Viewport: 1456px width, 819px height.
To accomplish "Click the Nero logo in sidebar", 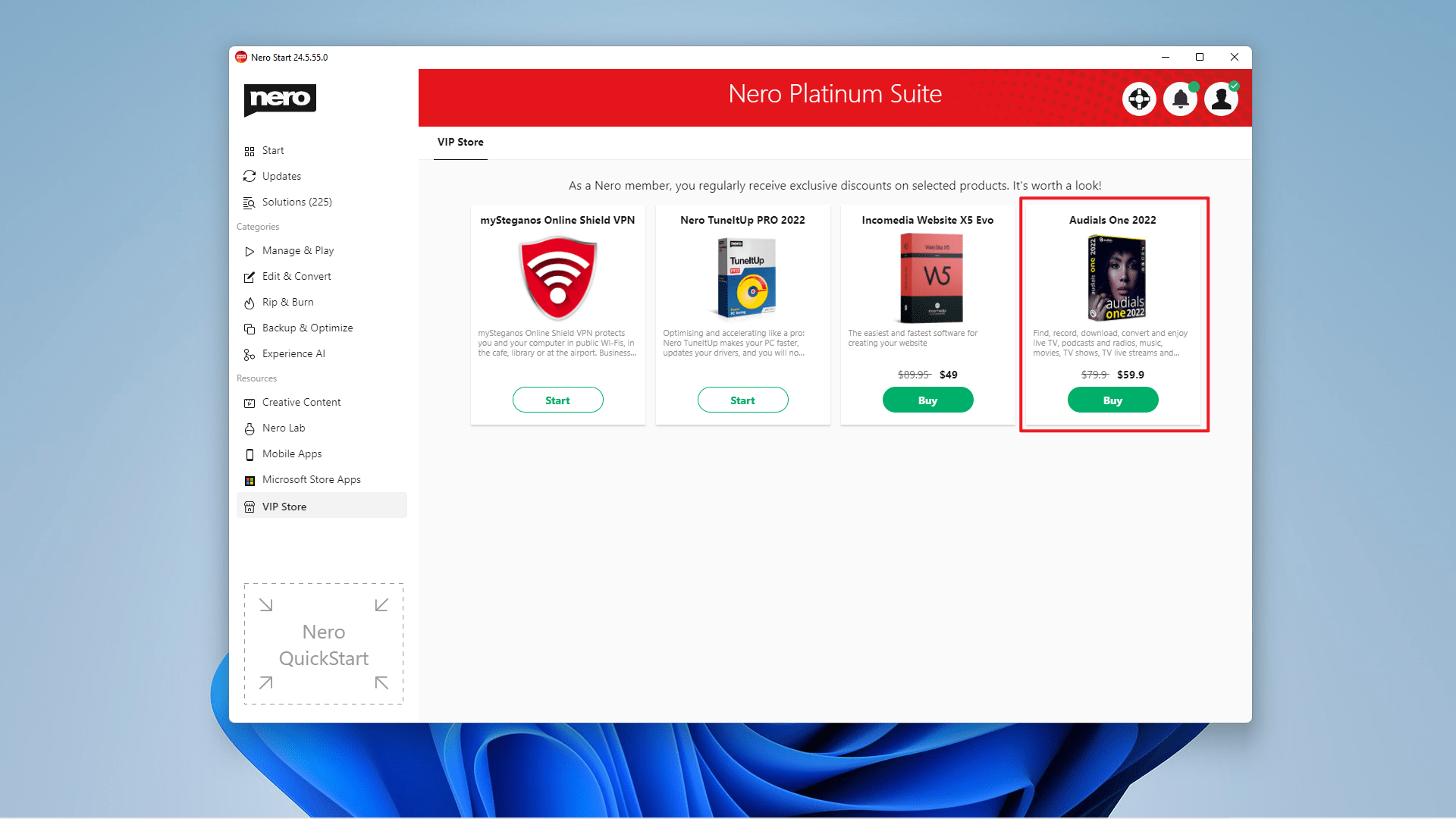I will pos(280,99).
